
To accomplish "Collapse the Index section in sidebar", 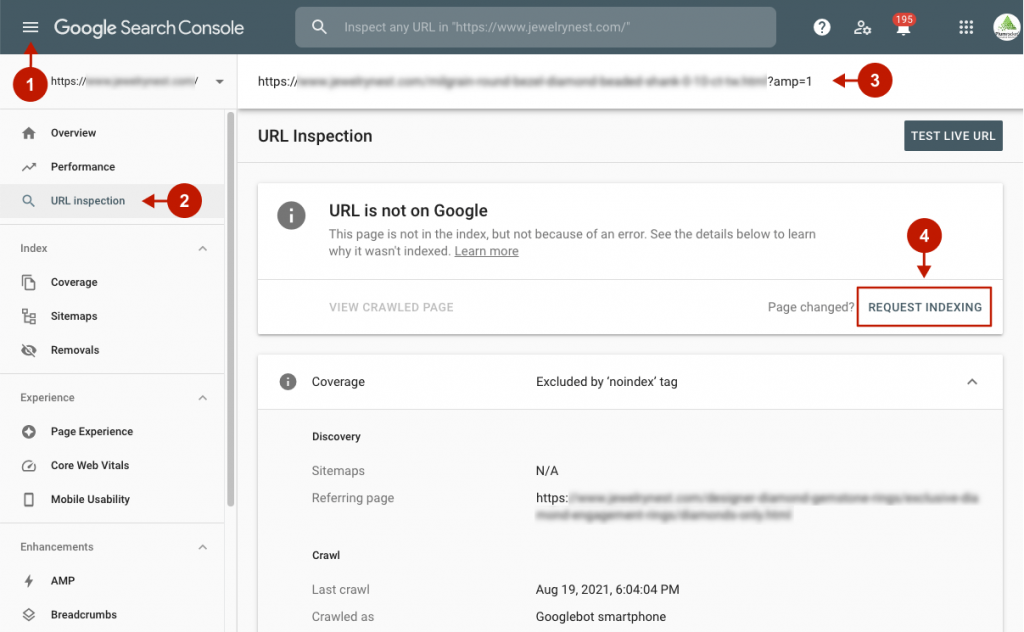I will point(203,248).
